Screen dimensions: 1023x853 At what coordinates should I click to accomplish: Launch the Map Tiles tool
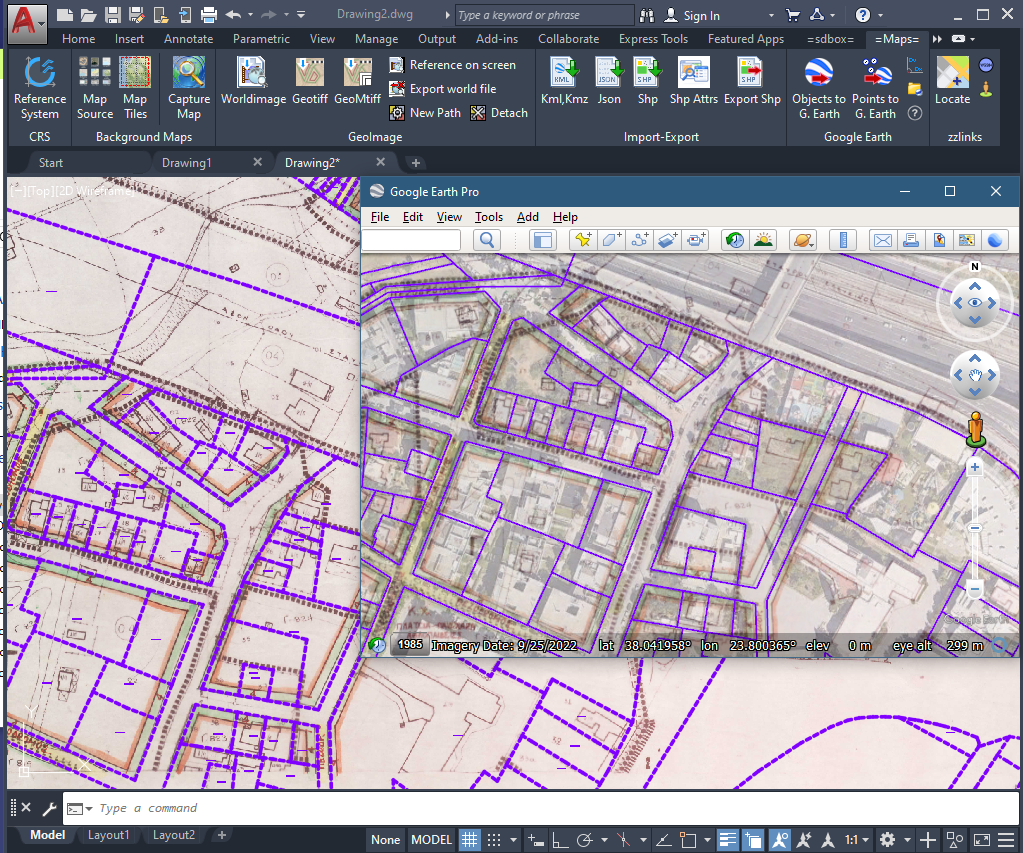coord(135,88)
